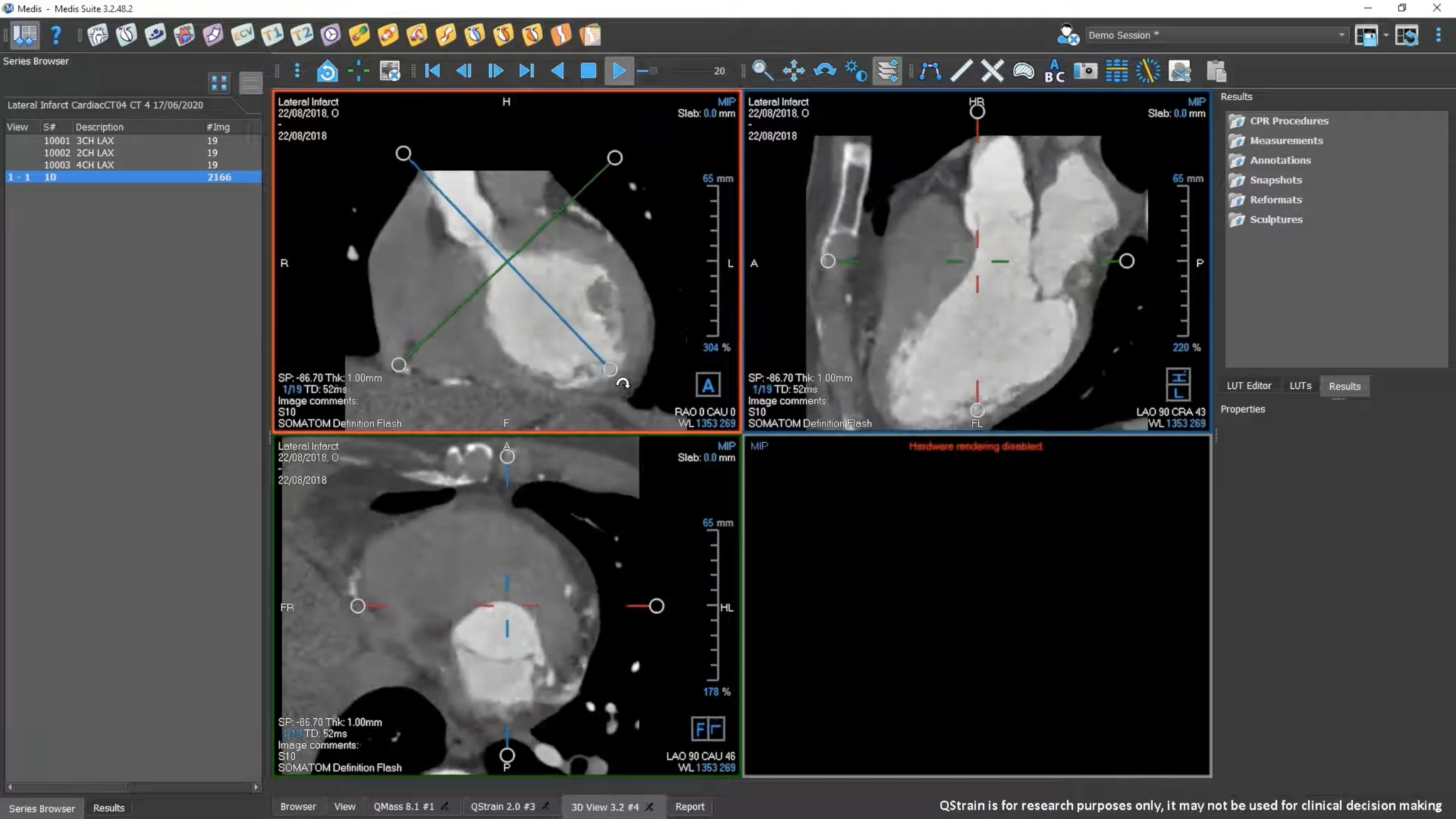Click the zoom magnifier tool

point(762,70)
